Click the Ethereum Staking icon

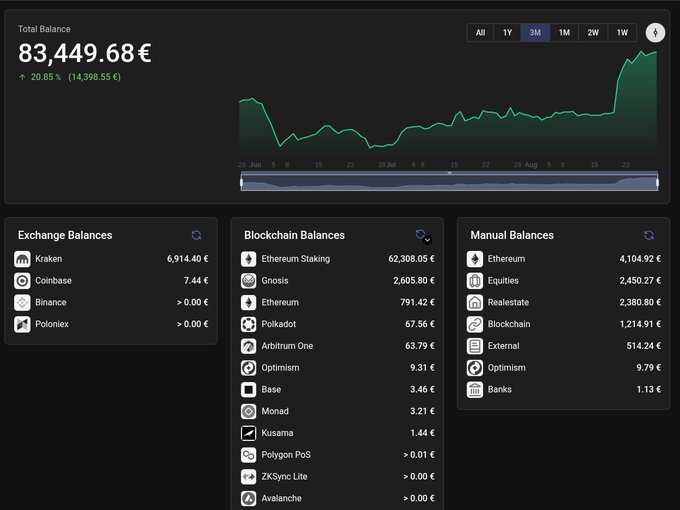pos(248,259)
